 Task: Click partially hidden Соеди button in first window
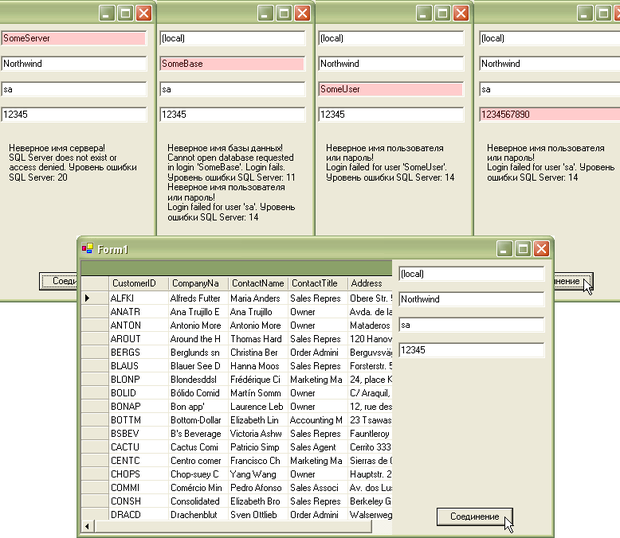(59, 281)
